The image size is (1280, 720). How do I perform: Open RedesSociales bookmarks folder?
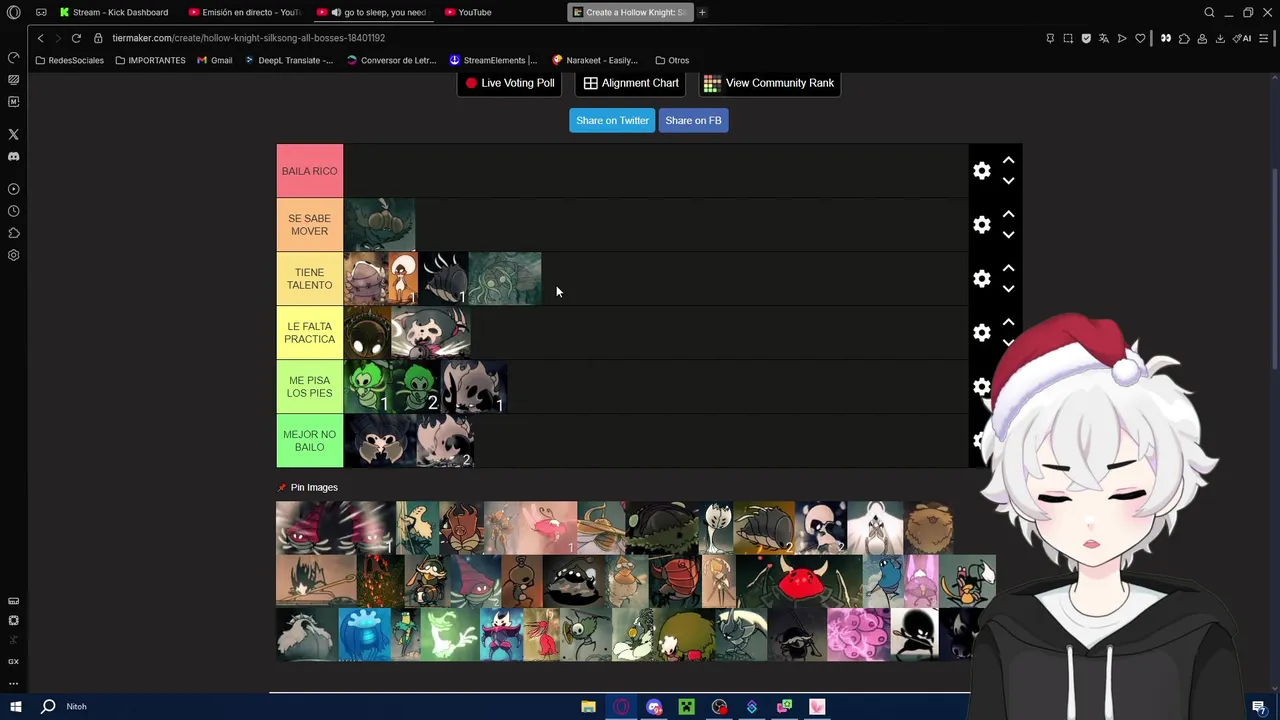click(68, 60)
